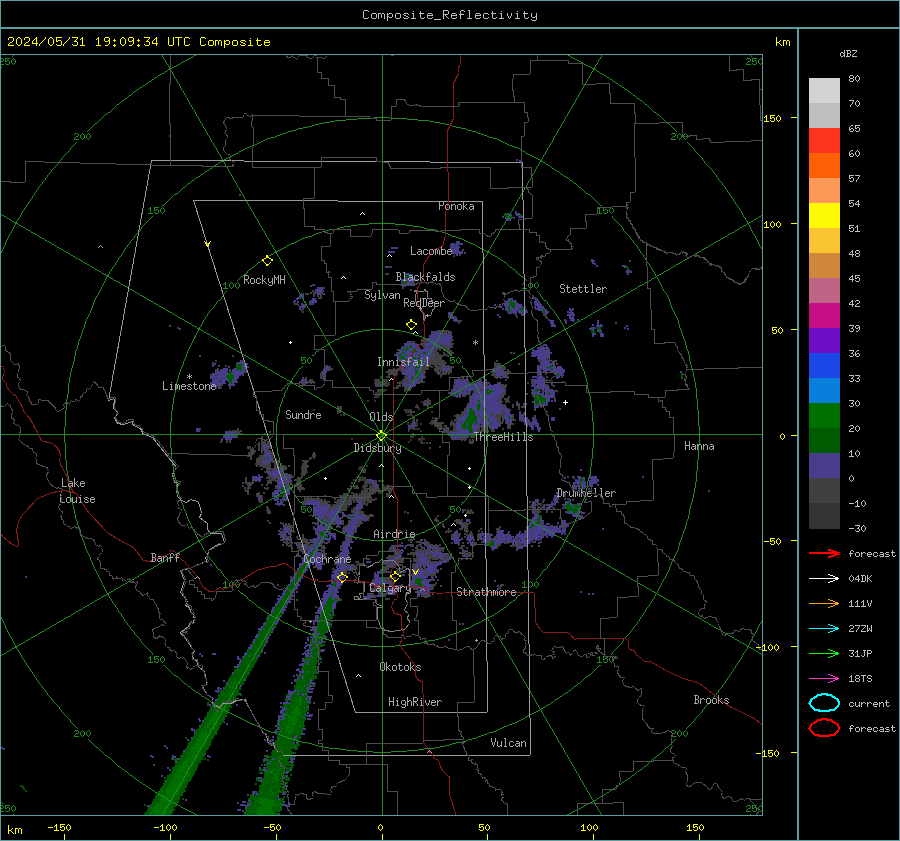Click the Limestone label
Viewport: 900px width, 841px height.
click(189, 386)
